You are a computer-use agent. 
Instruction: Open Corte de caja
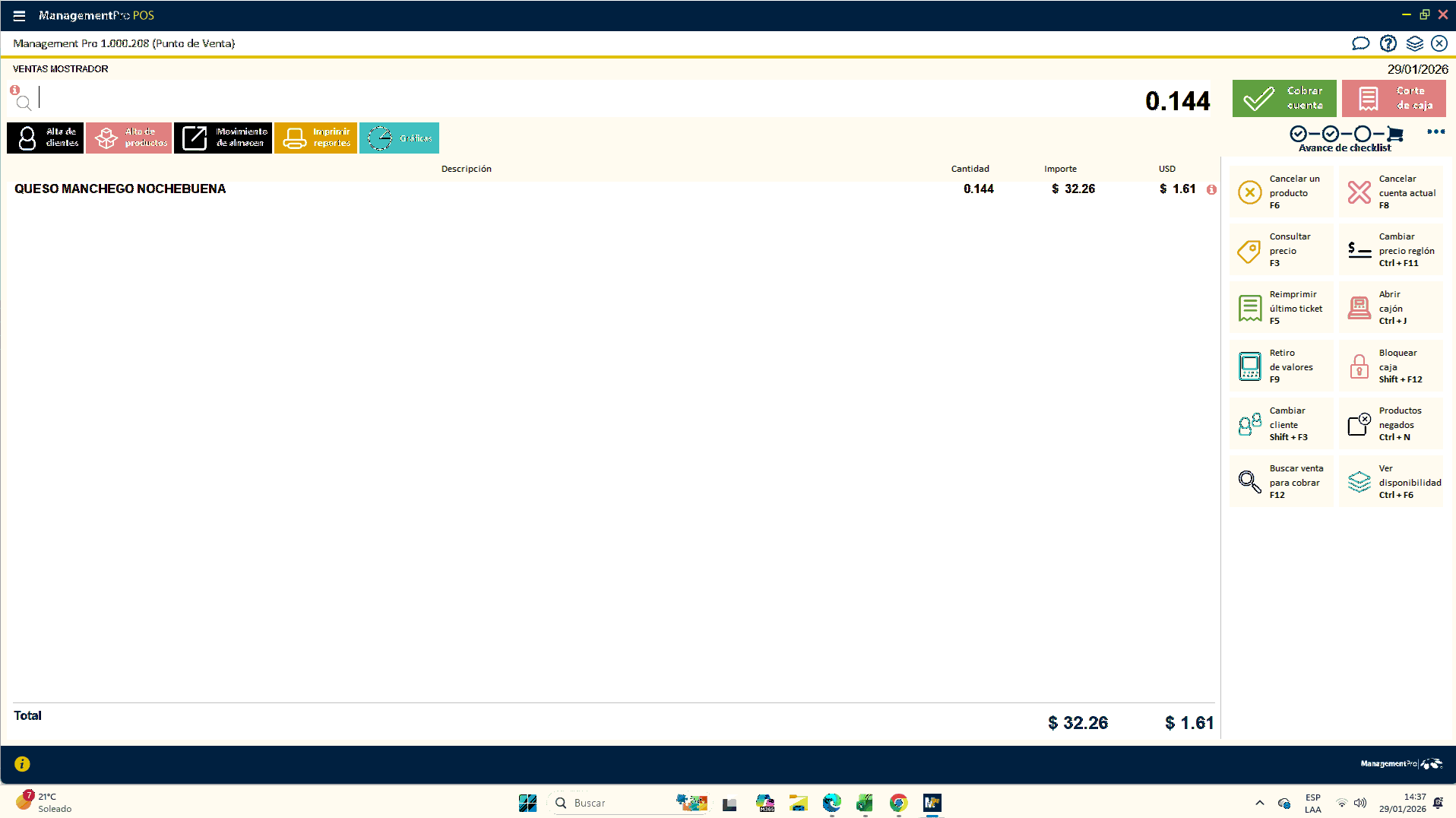point(1393,98)
